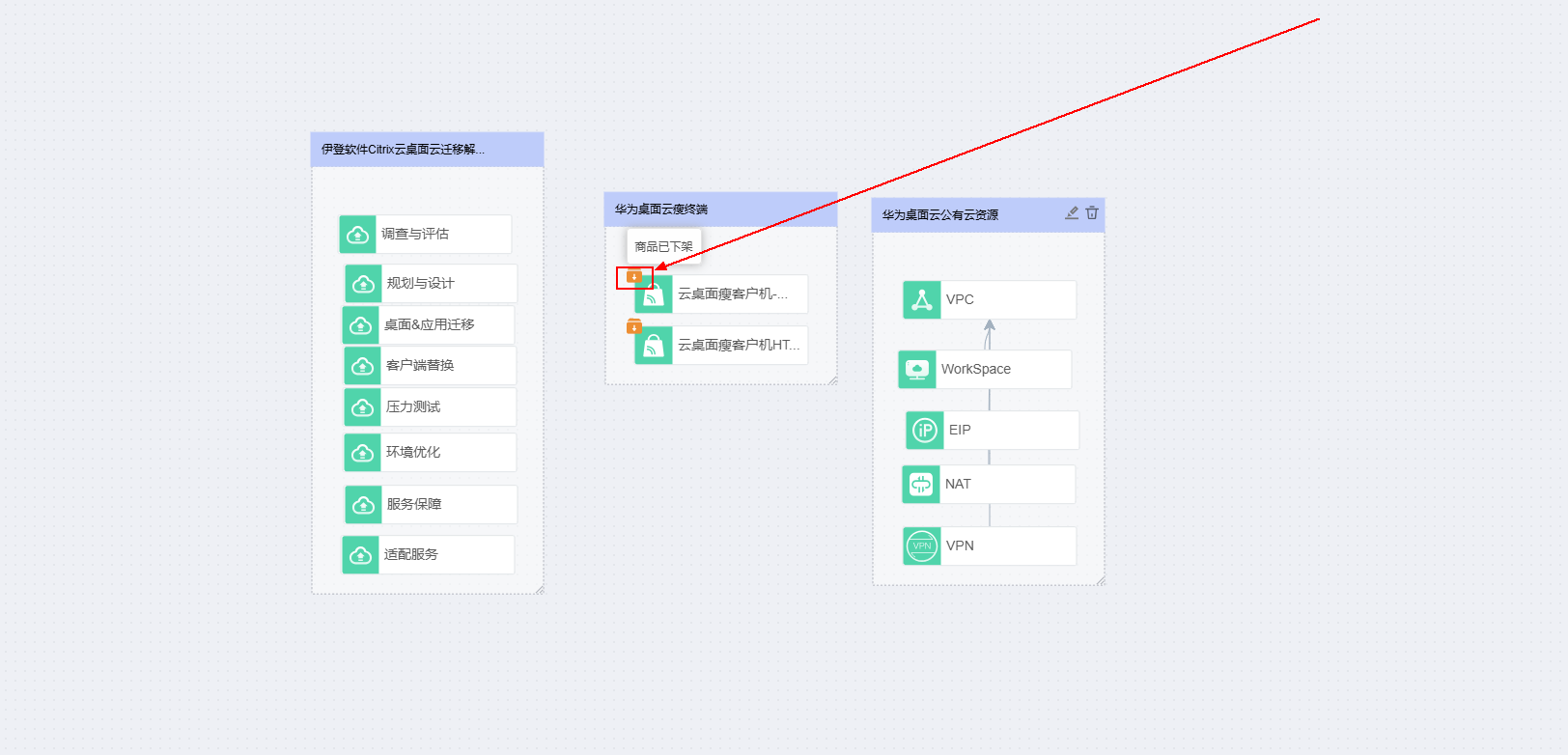Select the NAT gateway icon
This screenshot has height=755, width=1568.
pos(921,485)
